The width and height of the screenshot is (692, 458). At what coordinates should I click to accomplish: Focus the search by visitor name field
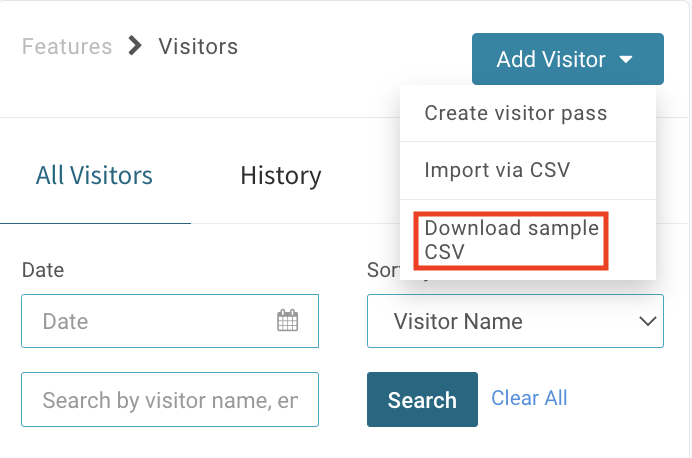[x=170, y=399]
